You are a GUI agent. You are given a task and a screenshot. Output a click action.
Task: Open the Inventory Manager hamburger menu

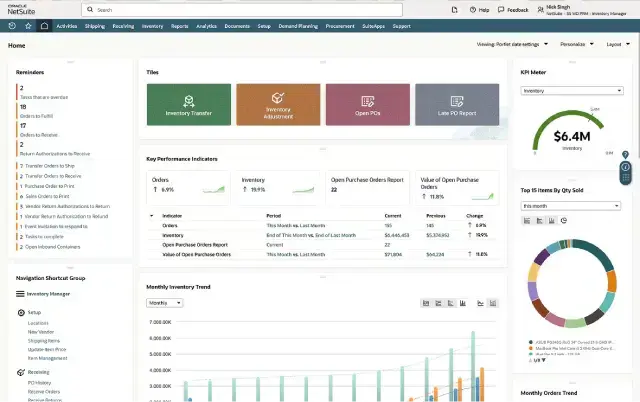[20, 294]
